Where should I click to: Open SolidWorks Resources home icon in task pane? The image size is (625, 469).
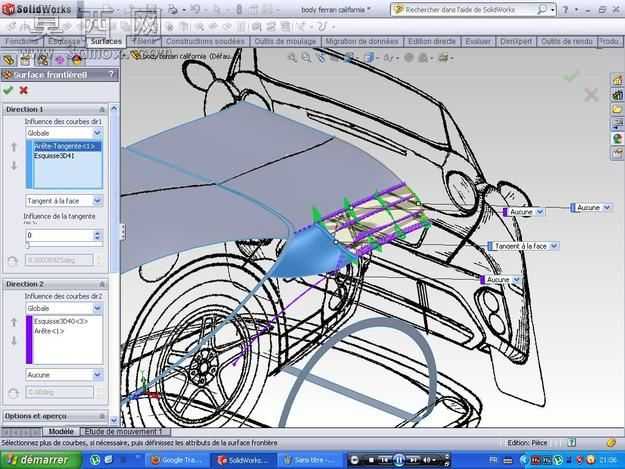[617, 80]
